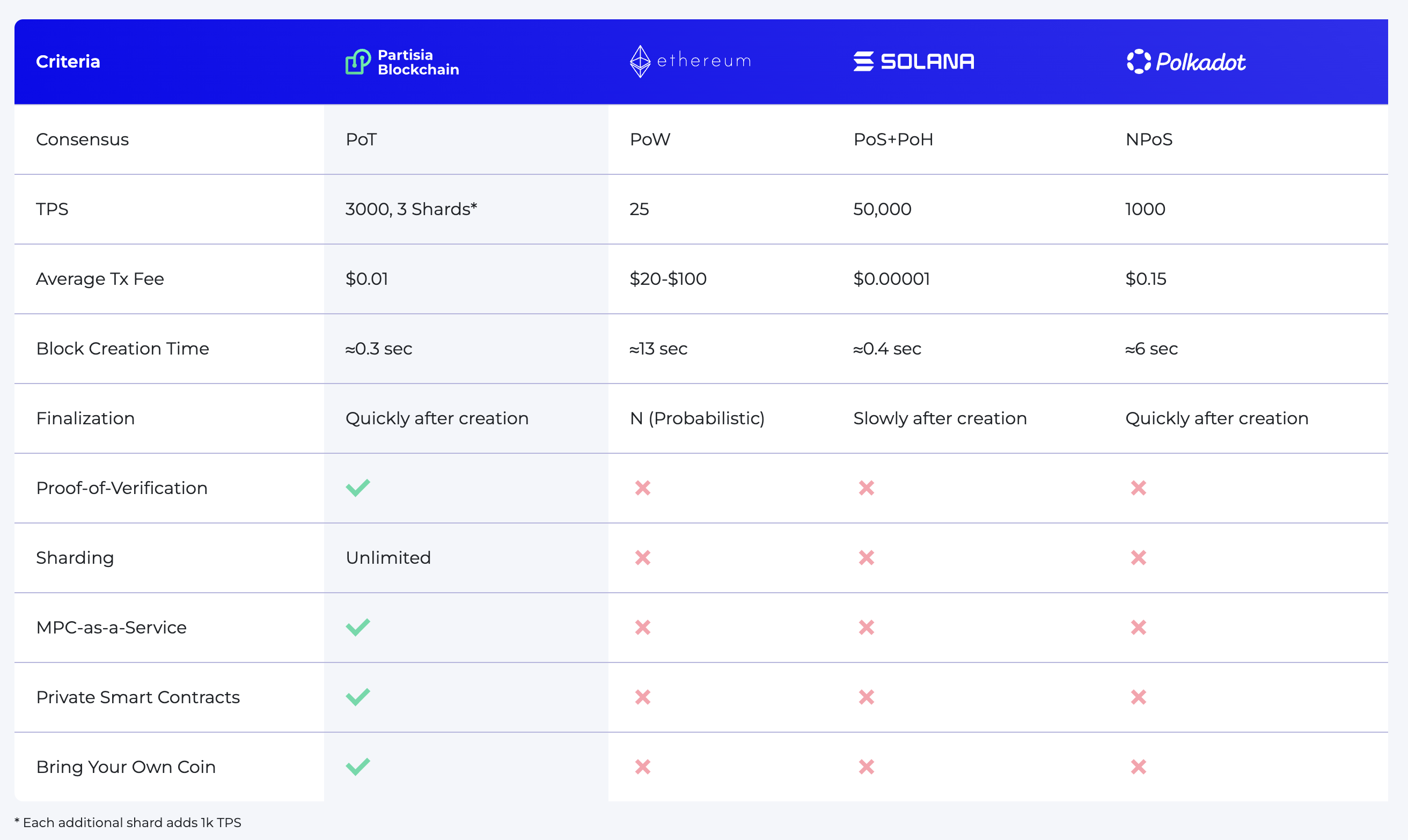Click Polkadot's red cross in Proof-of-Verification row
The width and height of the screenshot is (1408, 840).
point(1139,488)
